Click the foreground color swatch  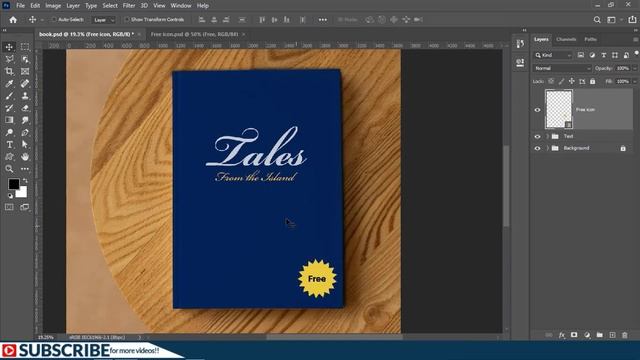pos(14,184)
